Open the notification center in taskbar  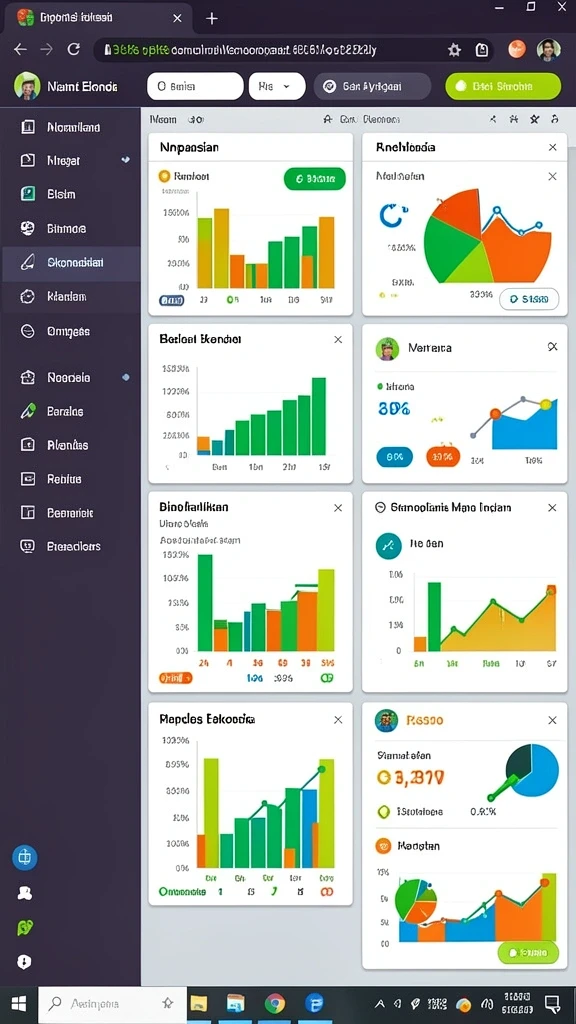tap(553, 1004)
